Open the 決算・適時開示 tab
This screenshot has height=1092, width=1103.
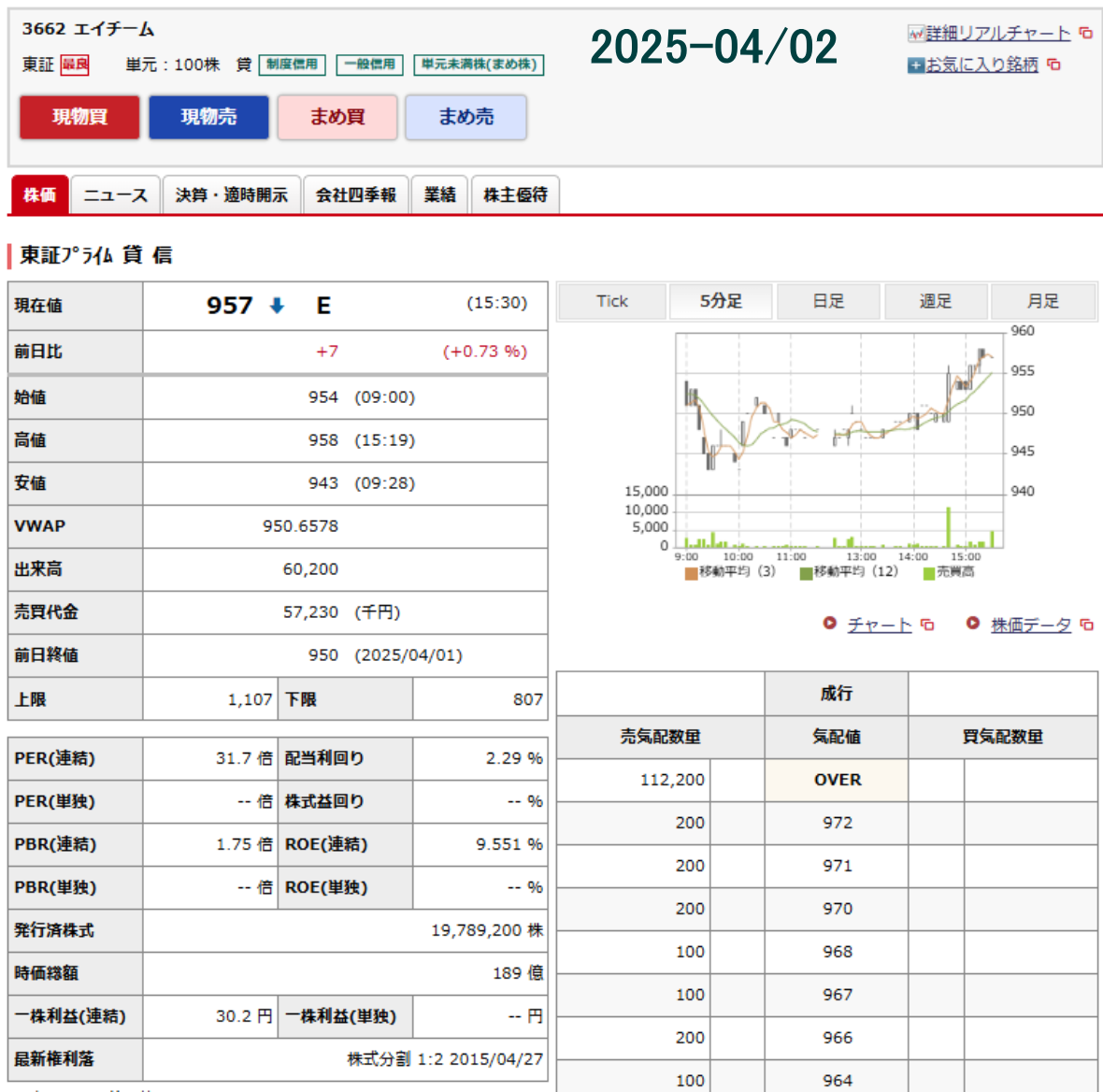pos(232,194)
